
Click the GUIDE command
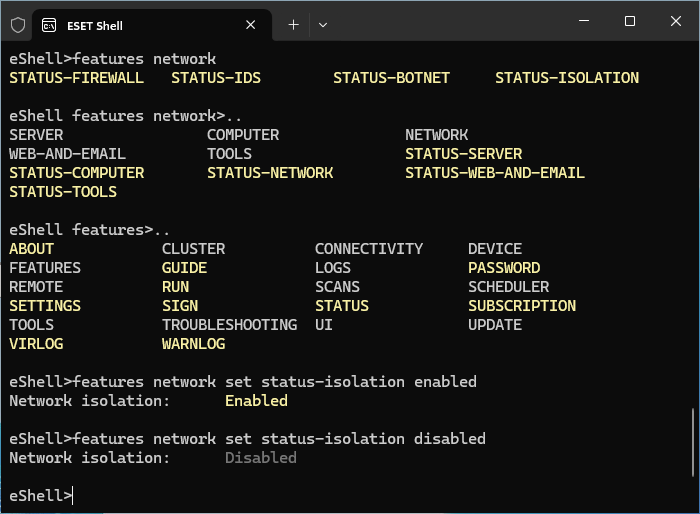(184, 267)
